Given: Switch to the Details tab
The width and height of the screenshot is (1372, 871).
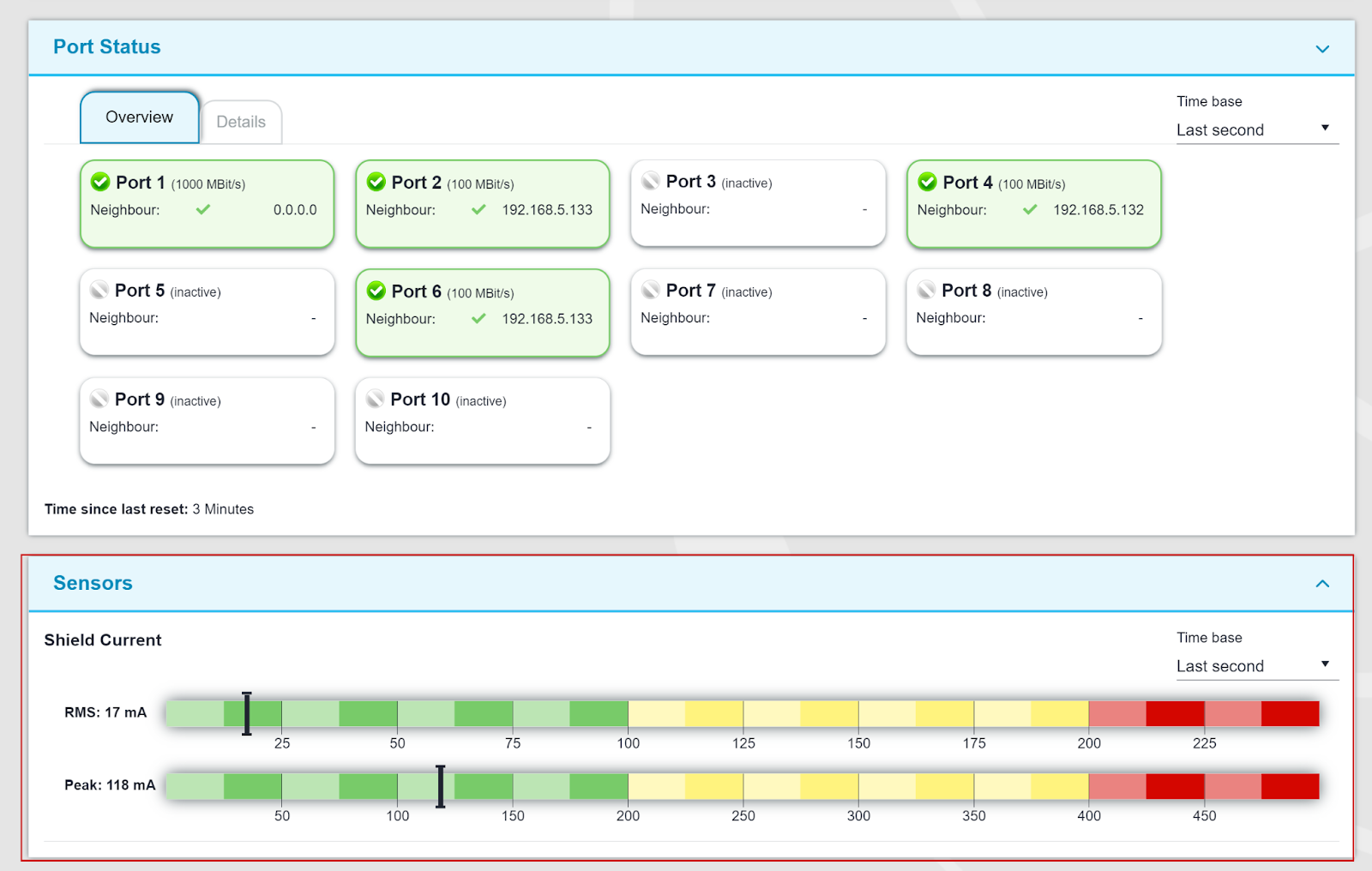Looking at the screenshot, I should click(x=241, y=122).
